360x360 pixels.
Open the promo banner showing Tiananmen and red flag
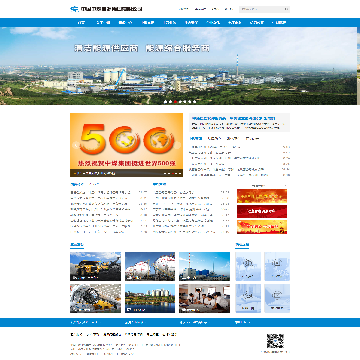[262, 227]
